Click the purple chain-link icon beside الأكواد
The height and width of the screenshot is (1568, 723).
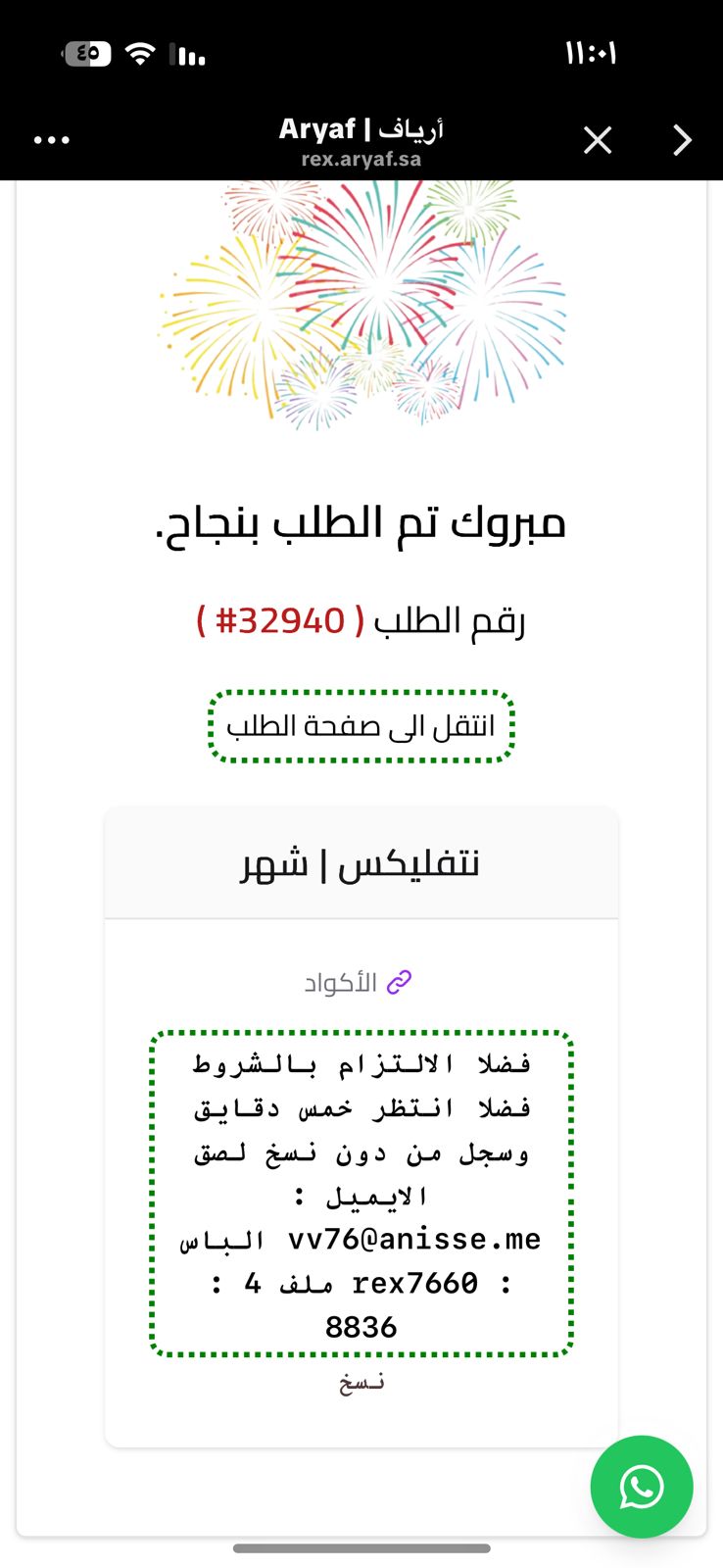[399, 982]
